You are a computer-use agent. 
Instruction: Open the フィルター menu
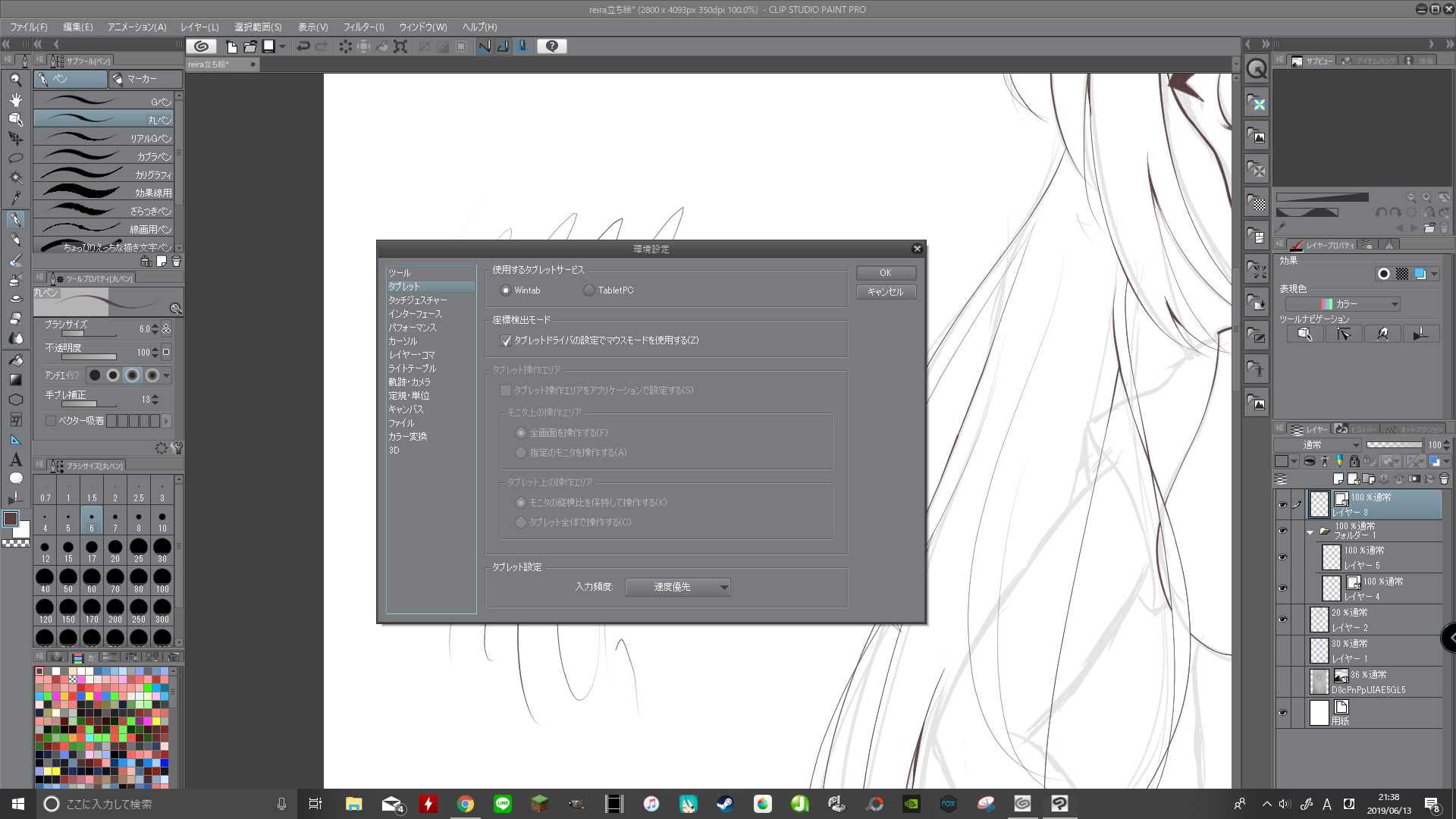point(363,27)
